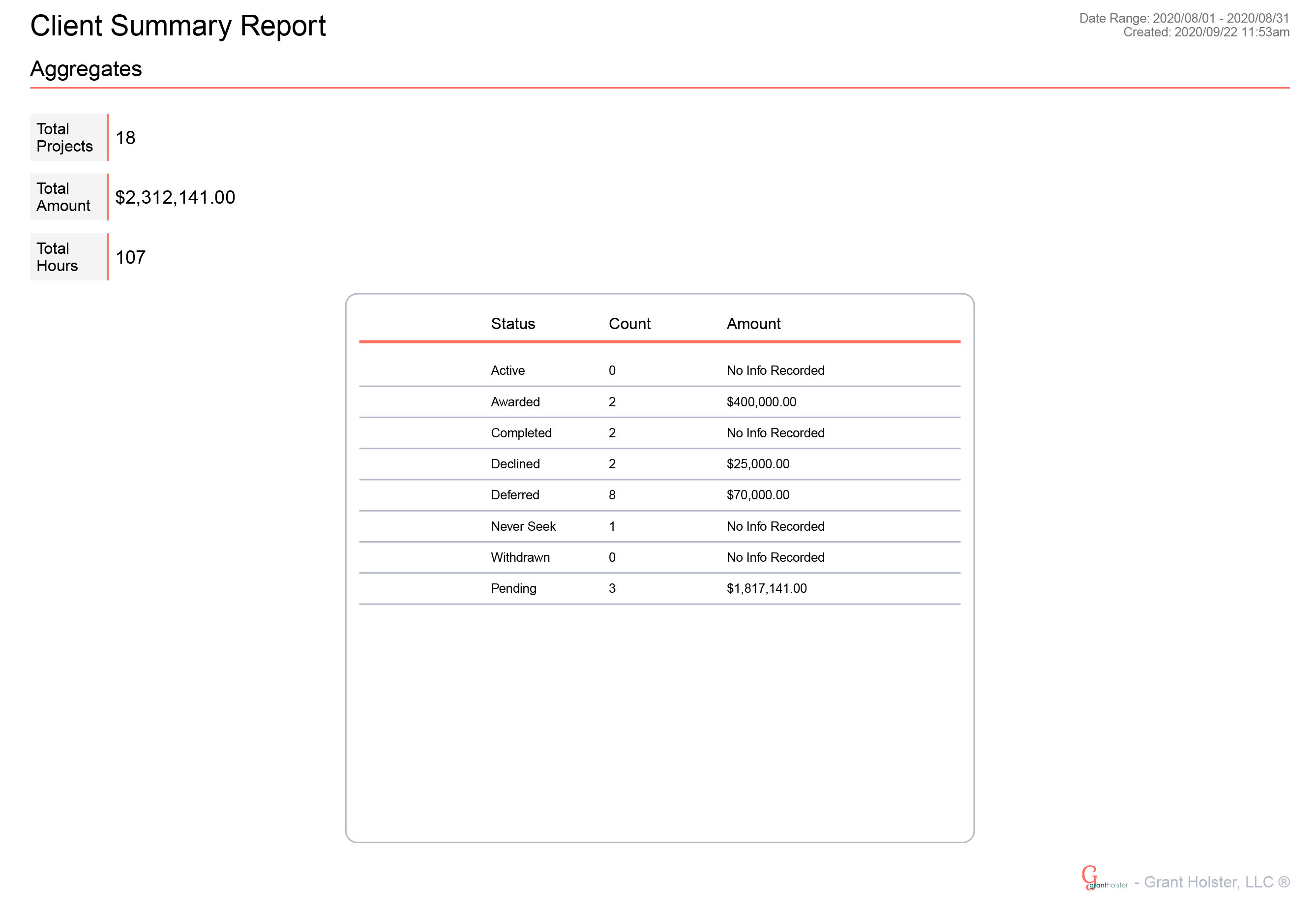Click the Count column header
1316x914 pixels.
(x=629, y=324)
